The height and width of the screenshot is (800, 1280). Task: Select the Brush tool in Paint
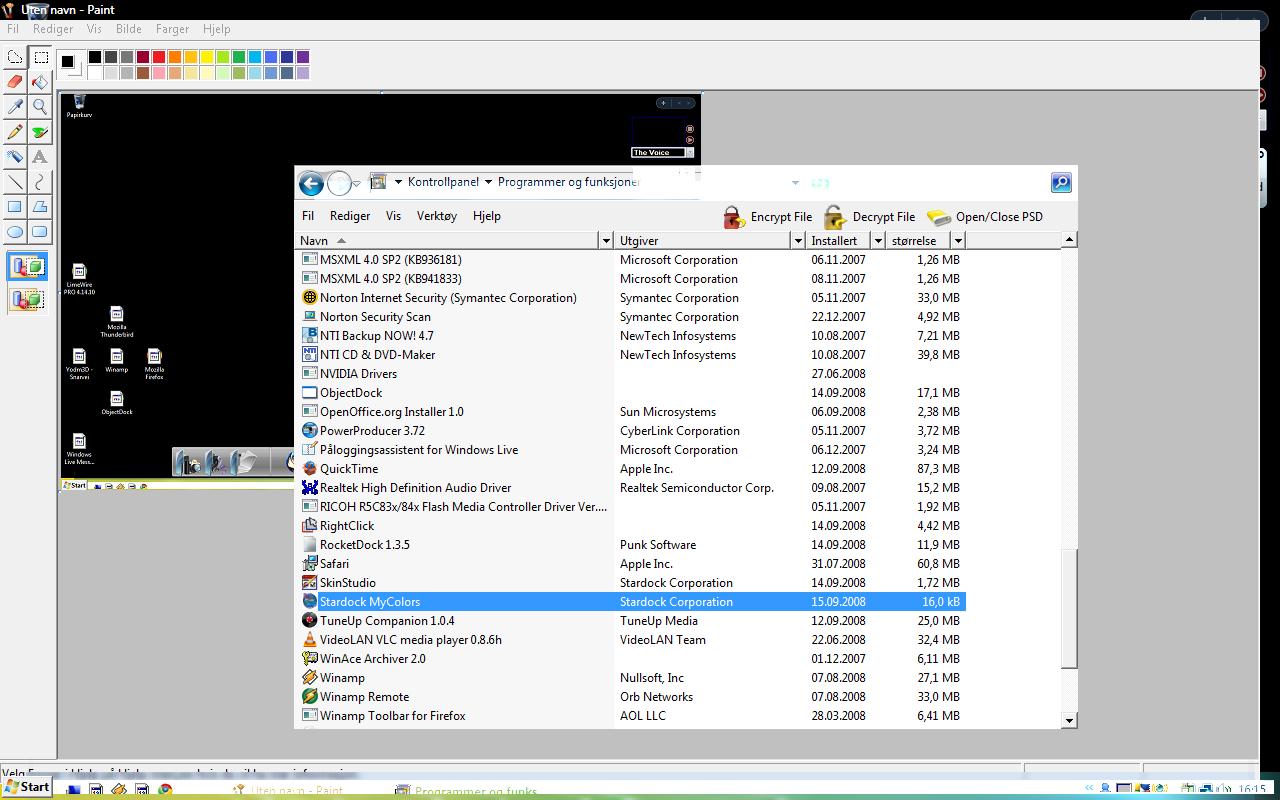(40, 132)
